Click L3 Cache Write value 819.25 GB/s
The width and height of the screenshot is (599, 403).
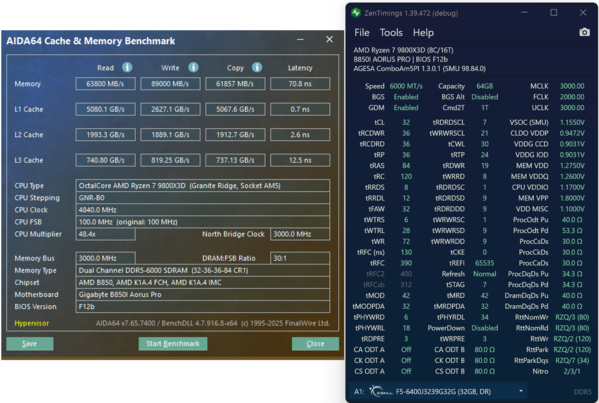tap(170, 160)
